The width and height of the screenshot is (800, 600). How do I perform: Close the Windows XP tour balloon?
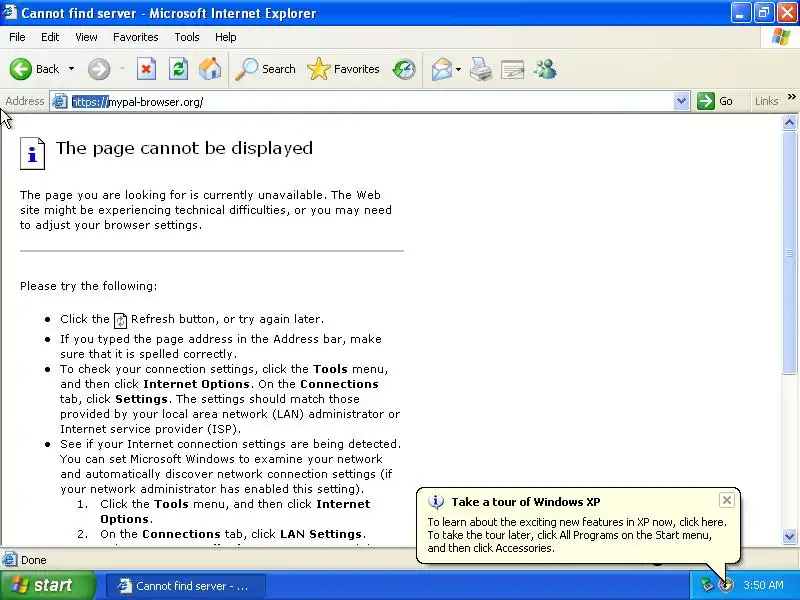(727, 500)
